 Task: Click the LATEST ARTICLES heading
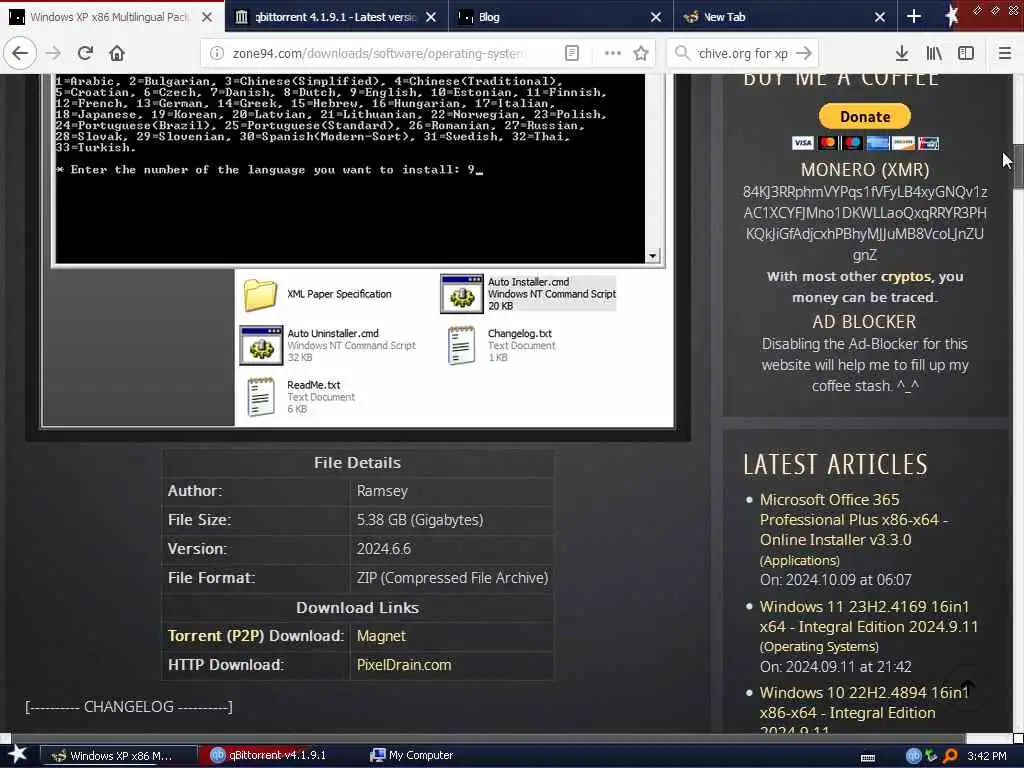pyautogui.click(x=835, y=464)
